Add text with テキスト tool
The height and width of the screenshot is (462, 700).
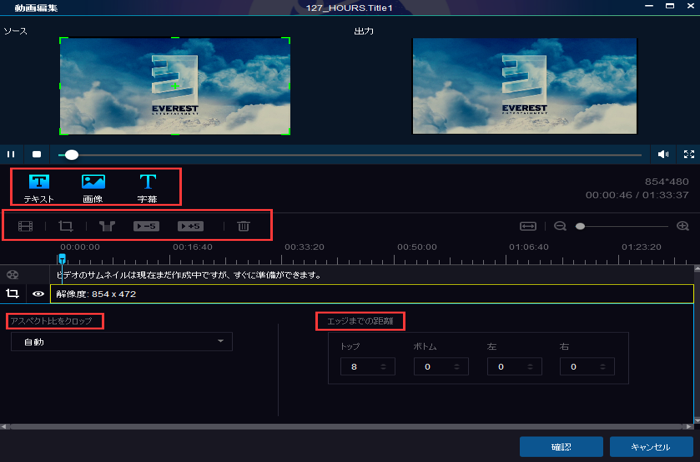(x=39, y=188)
